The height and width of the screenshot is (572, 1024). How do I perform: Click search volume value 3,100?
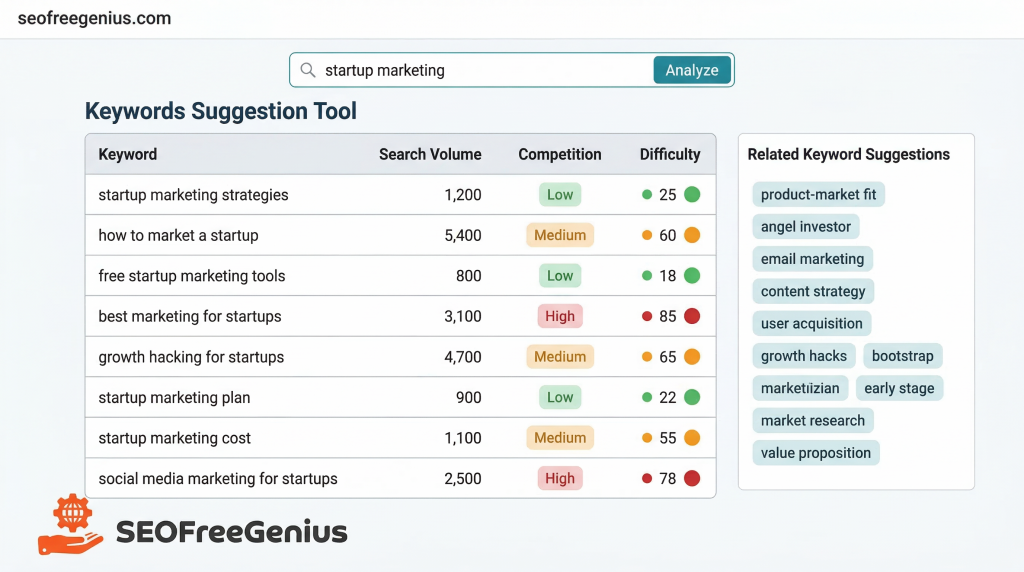tap(463, 316)
